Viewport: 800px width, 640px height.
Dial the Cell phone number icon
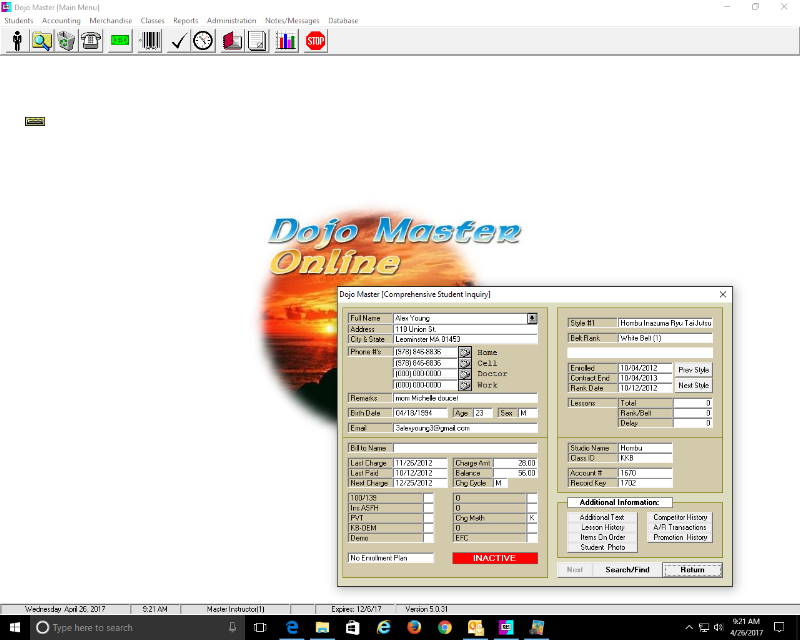465,363
